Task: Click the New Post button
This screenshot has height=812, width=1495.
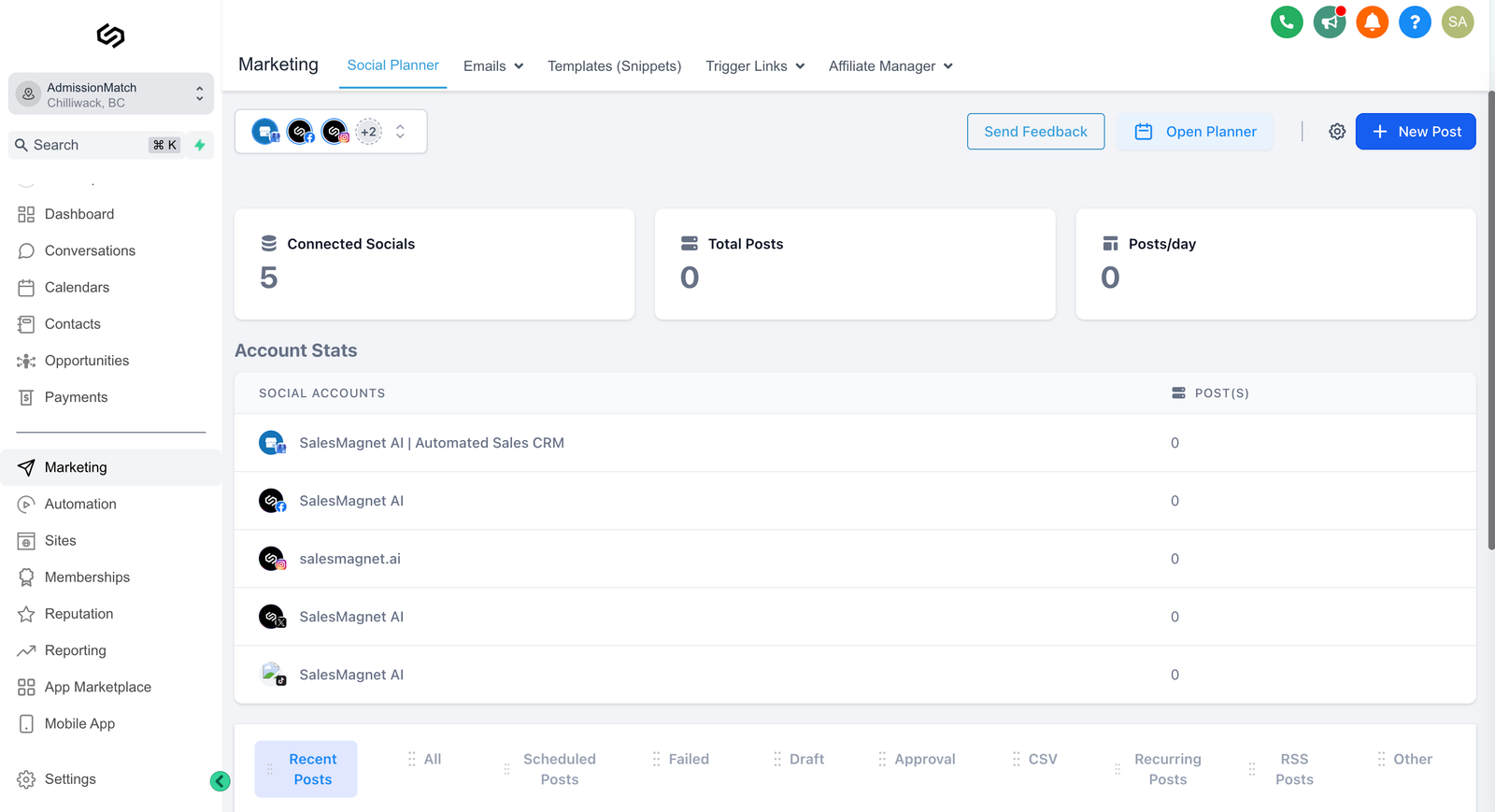Action: click(1415, 132)
